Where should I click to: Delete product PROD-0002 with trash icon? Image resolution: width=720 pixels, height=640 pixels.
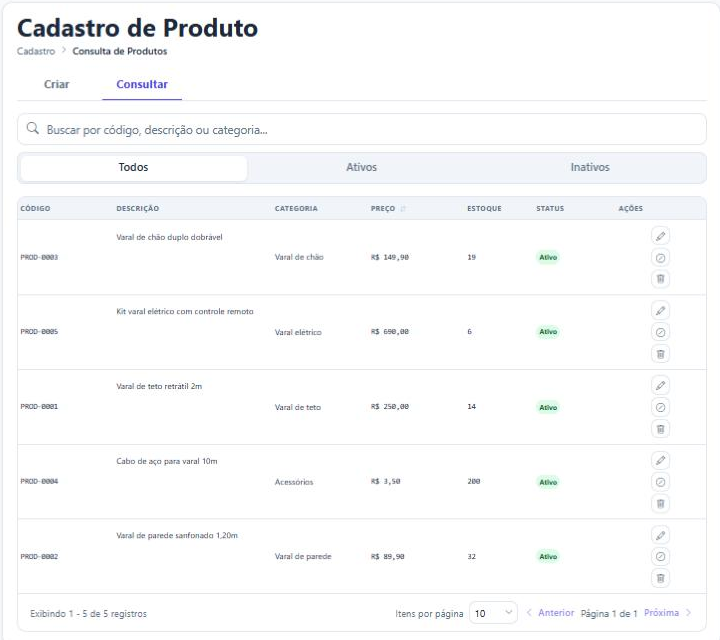tap(660, 578)
